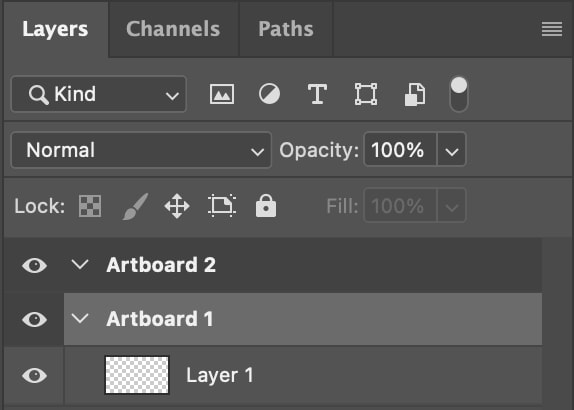The image size is (574, 410).
Task: Toggle visibility of Layer 1
Action: pyautogui.click(x=34, y=376)
